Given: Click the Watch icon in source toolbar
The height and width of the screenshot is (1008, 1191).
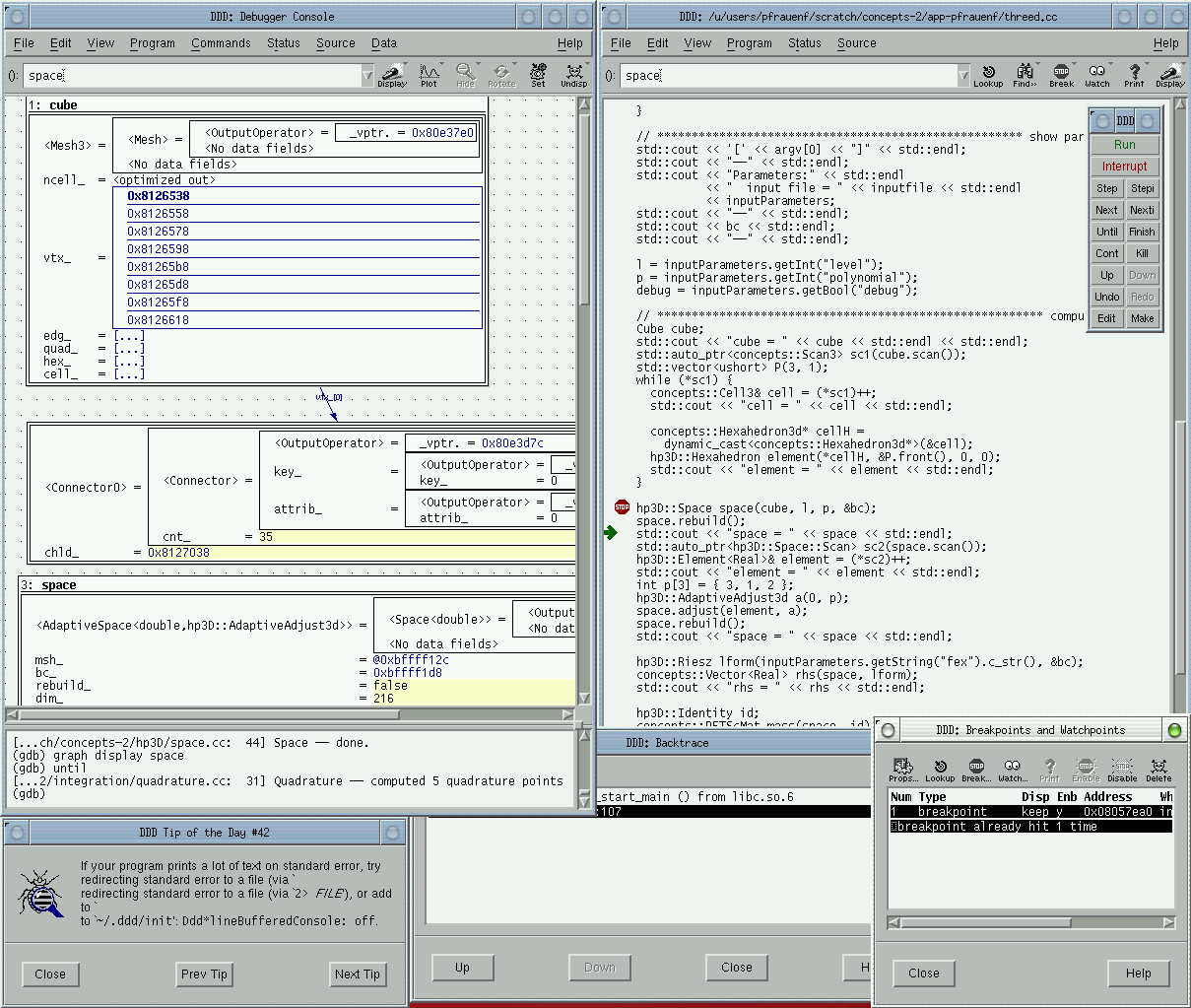Looking at the screenshot, I should (x=1096, y=75).
